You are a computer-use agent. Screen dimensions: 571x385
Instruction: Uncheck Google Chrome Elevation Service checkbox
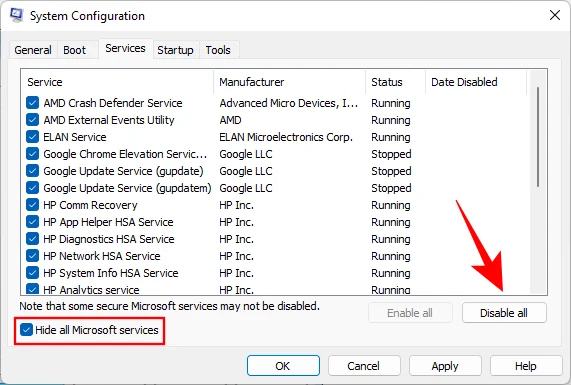click(x=32, y=154)
